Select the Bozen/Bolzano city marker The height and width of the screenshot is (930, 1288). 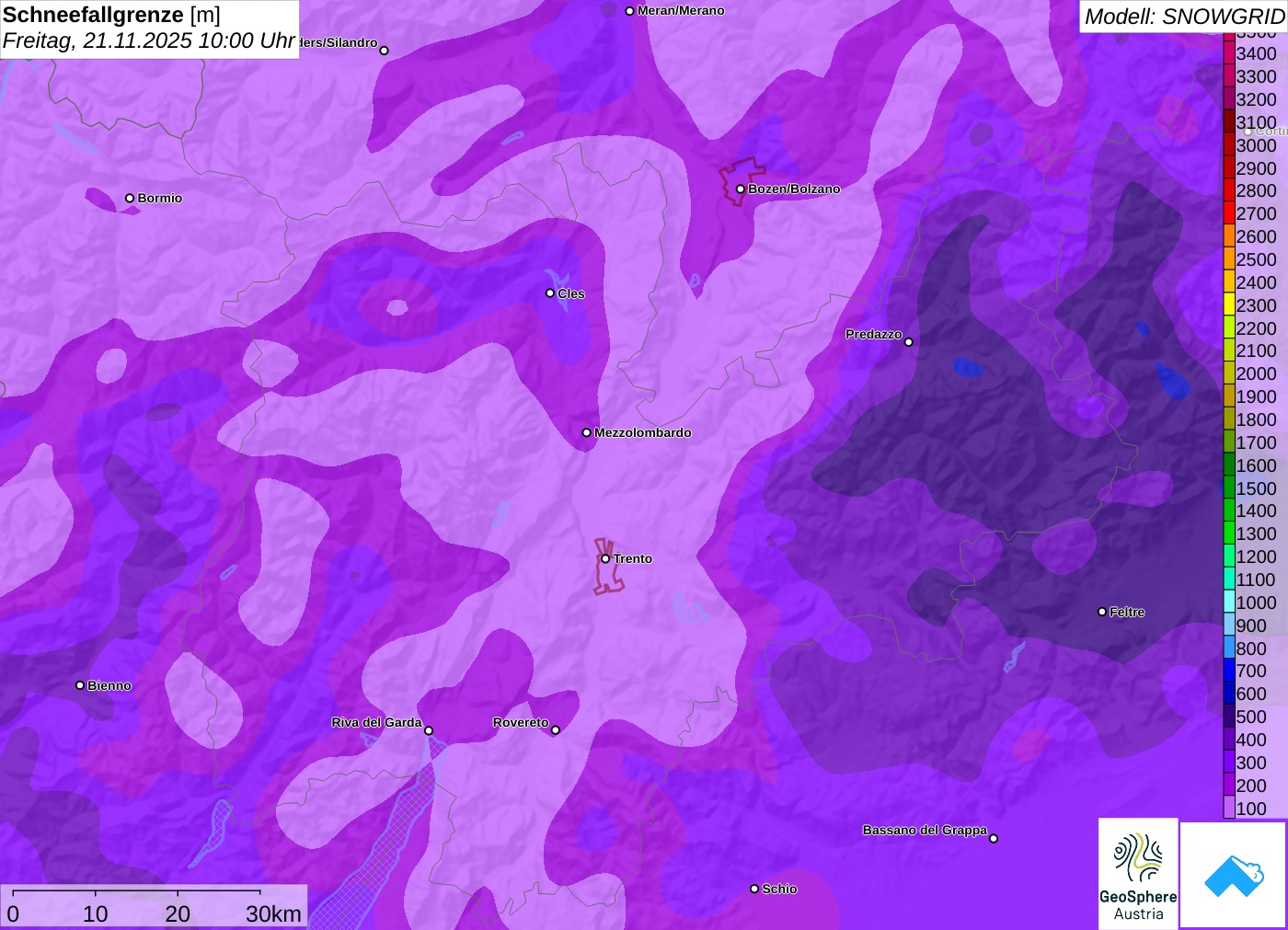(740, 189)
